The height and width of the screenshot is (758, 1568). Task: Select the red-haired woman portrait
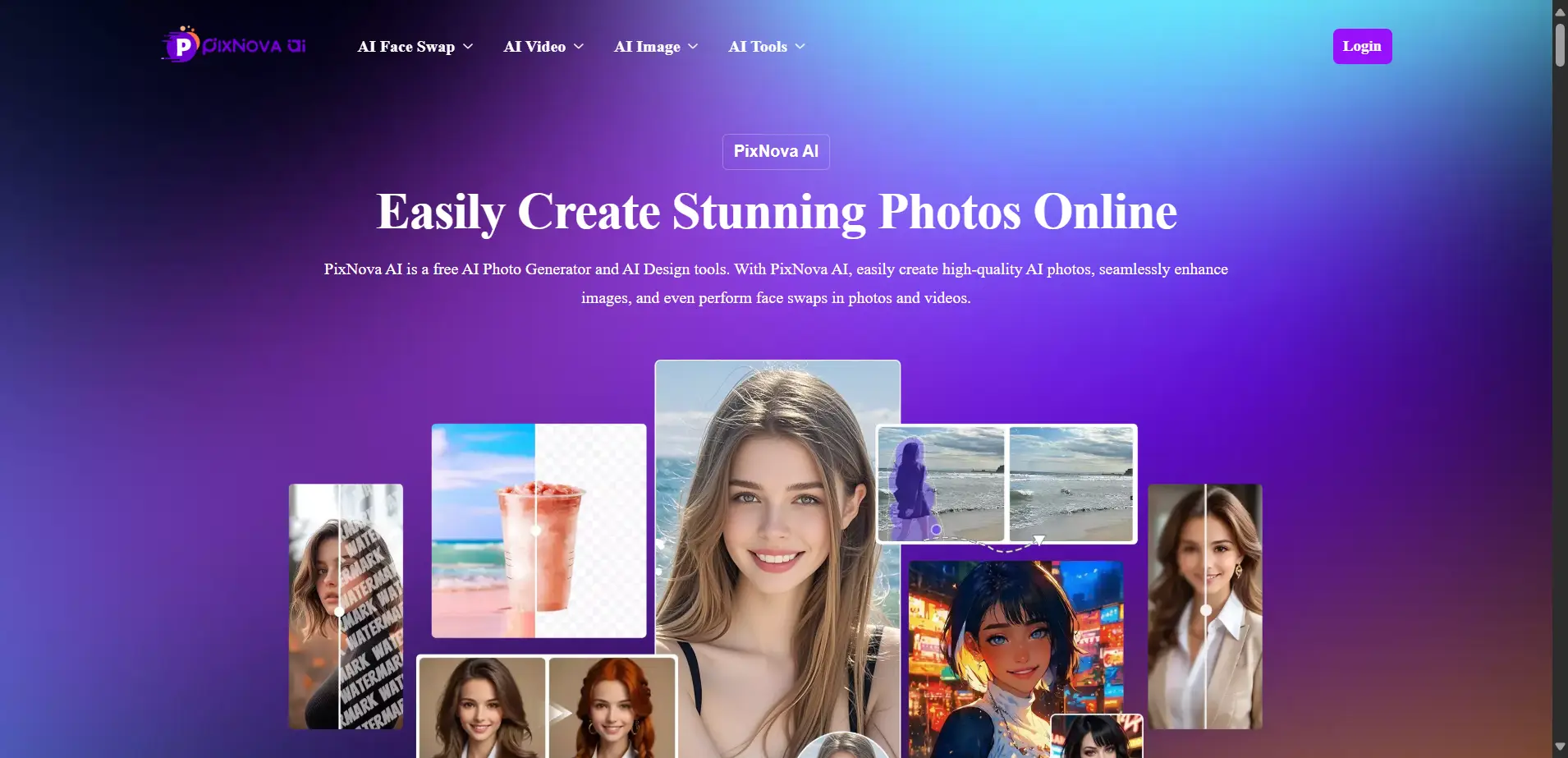tap(612, 708)
